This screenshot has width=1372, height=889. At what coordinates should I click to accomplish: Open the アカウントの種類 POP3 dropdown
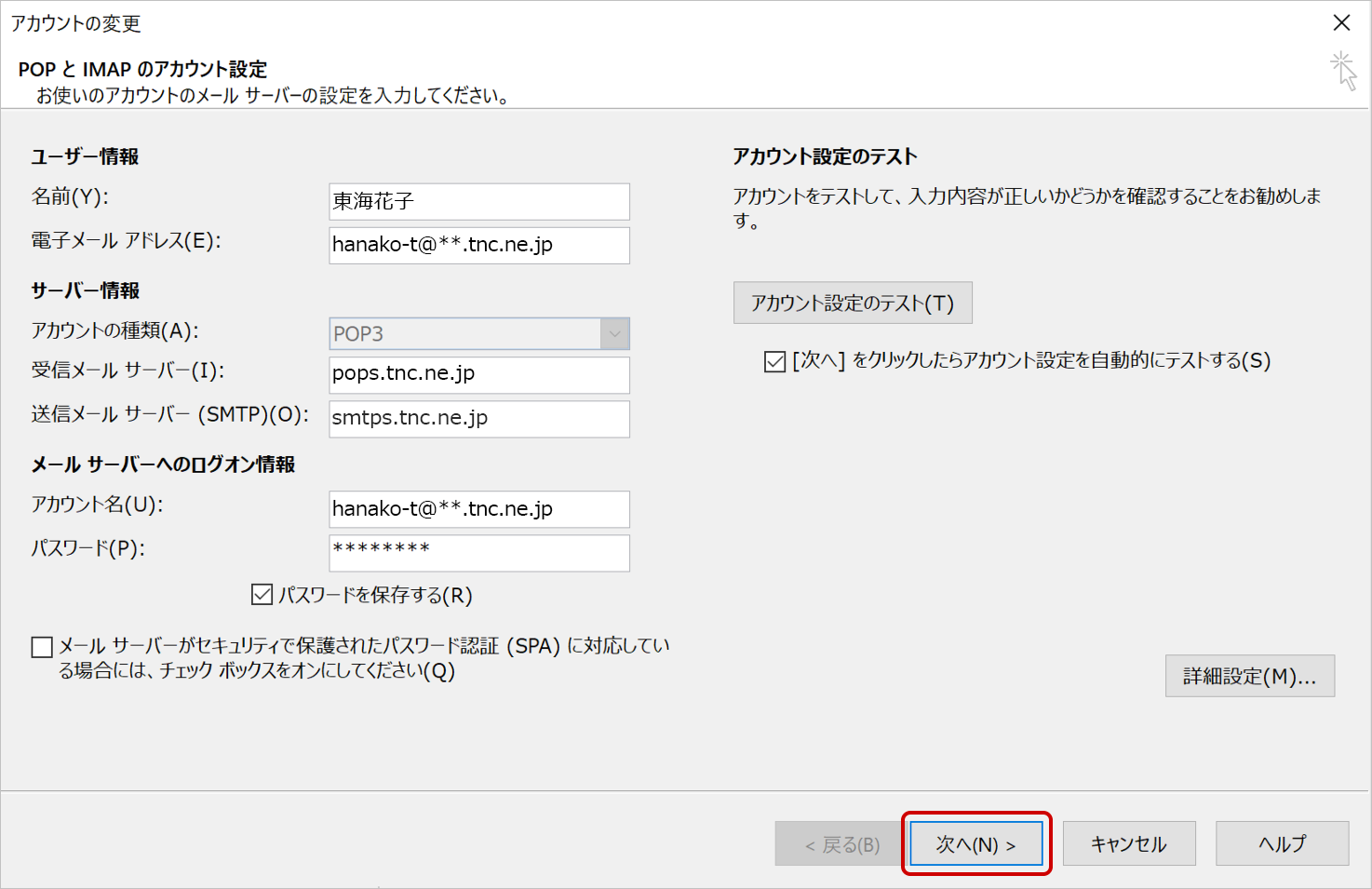[479, 333]
